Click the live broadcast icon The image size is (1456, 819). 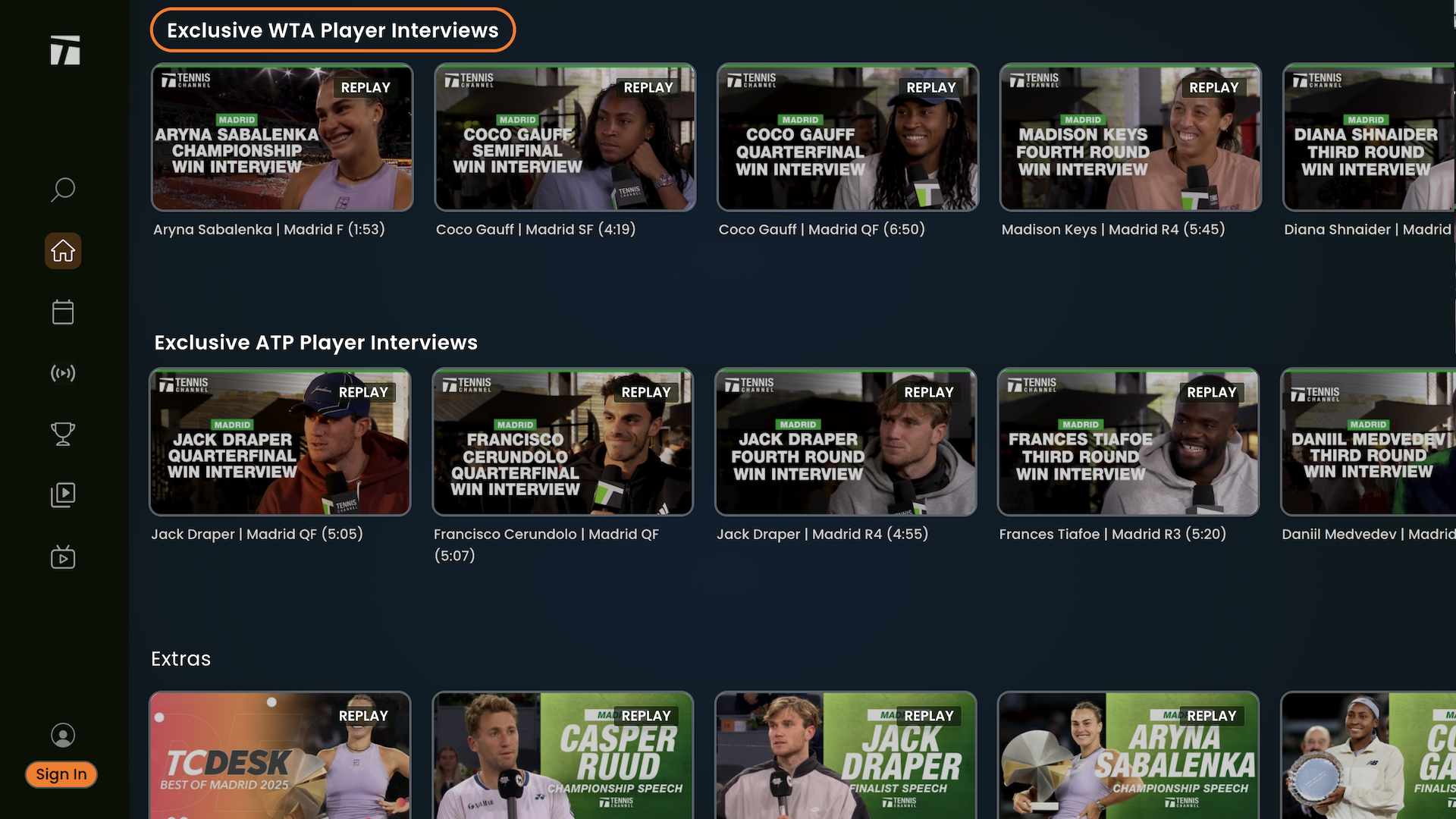(x=63, y=372)
